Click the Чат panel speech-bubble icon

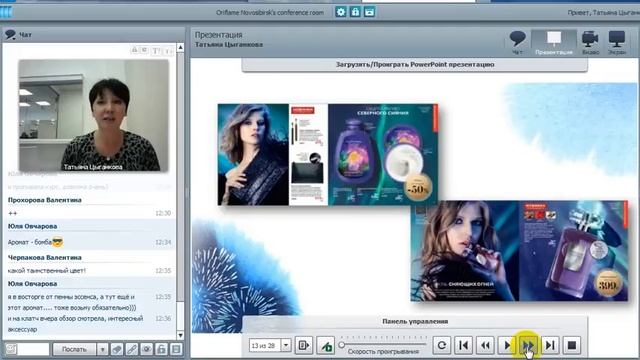pyautogui.click(x=10, y=35)
